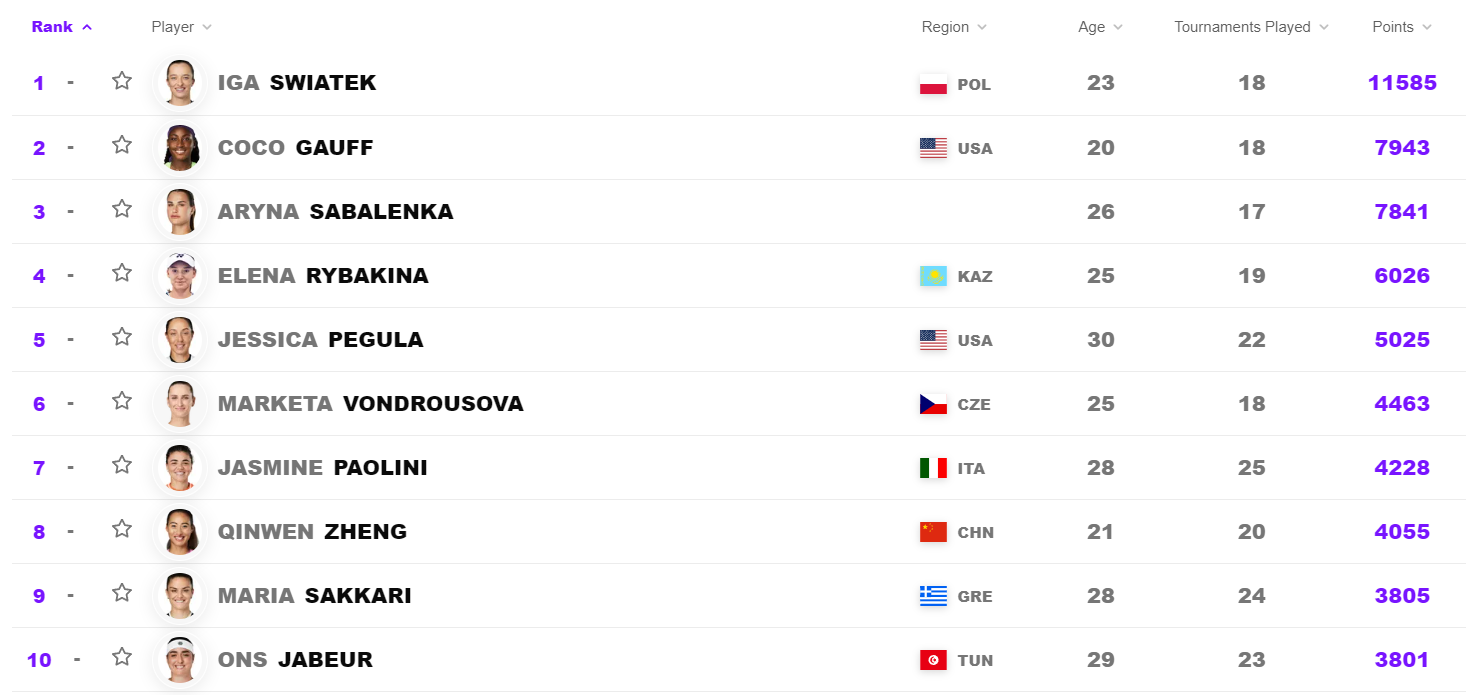Open the Region column dropdown
Image resolution: width=1466 pixels, height=695 pixels.
click(981, 27)
